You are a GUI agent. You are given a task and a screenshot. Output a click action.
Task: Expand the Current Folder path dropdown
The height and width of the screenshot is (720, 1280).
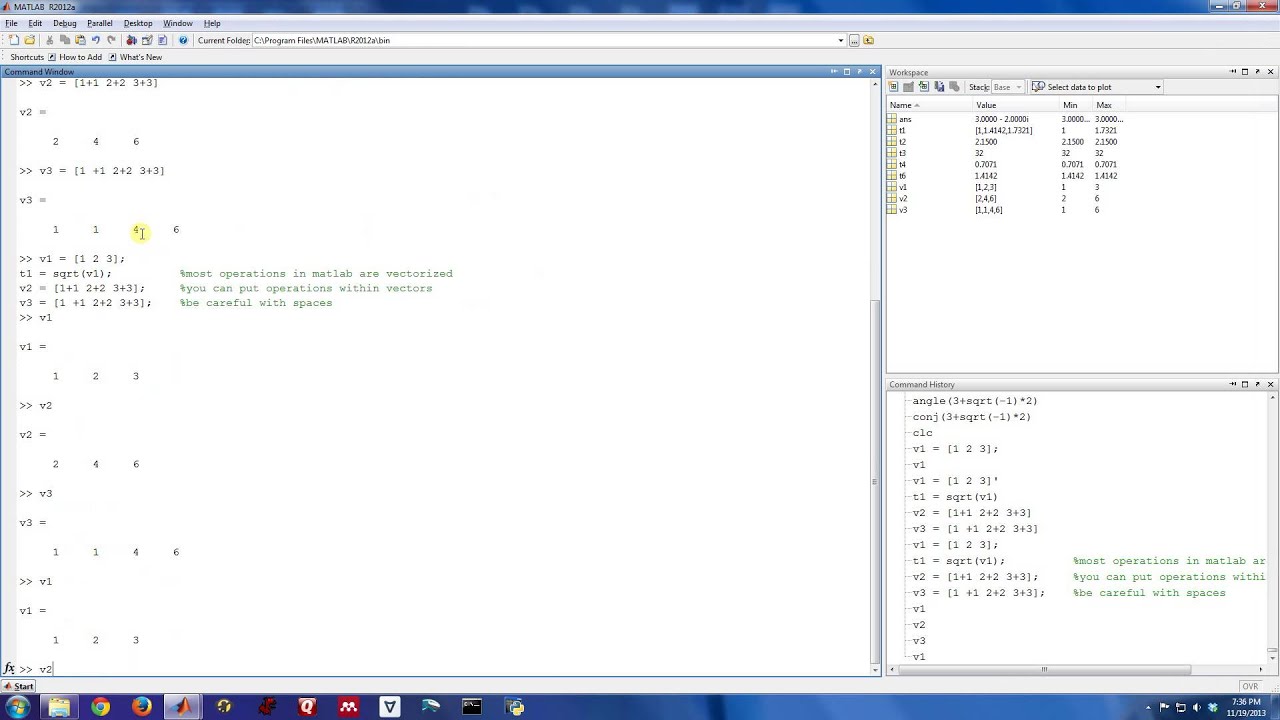click(840, 40)
